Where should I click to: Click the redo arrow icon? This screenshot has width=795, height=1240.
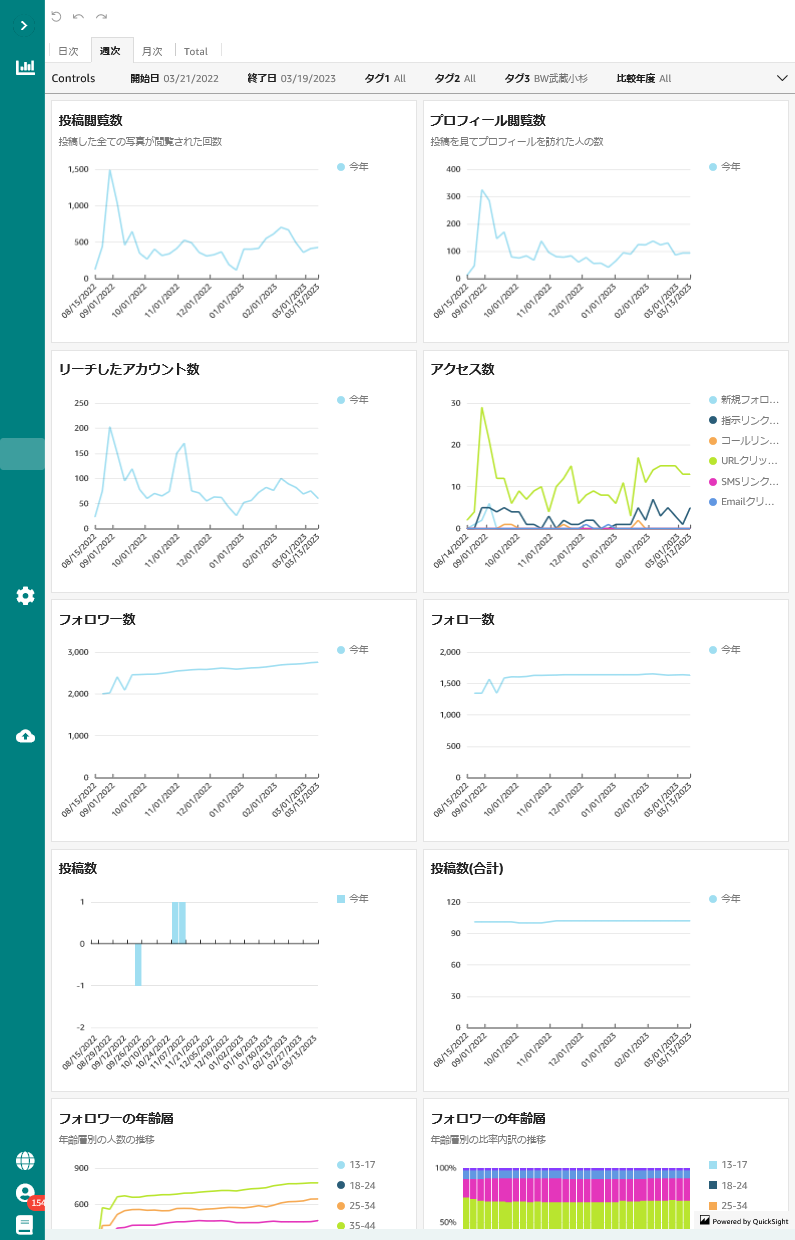pos(101,16)
